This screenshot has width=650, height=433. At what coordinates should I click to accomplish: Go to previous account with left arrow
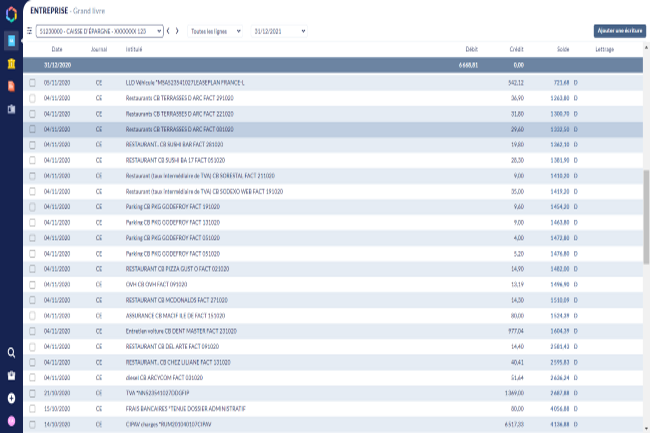pyautogui.click(x=167, y=31)
